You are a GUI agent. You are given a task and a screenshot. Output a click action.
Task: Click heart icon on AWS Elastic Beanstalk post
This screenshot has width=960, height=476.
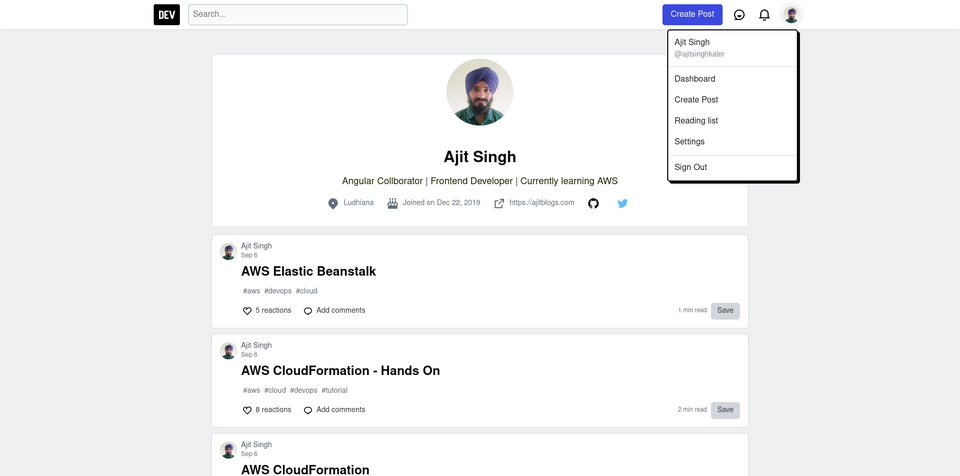click(x=247, y=311)
